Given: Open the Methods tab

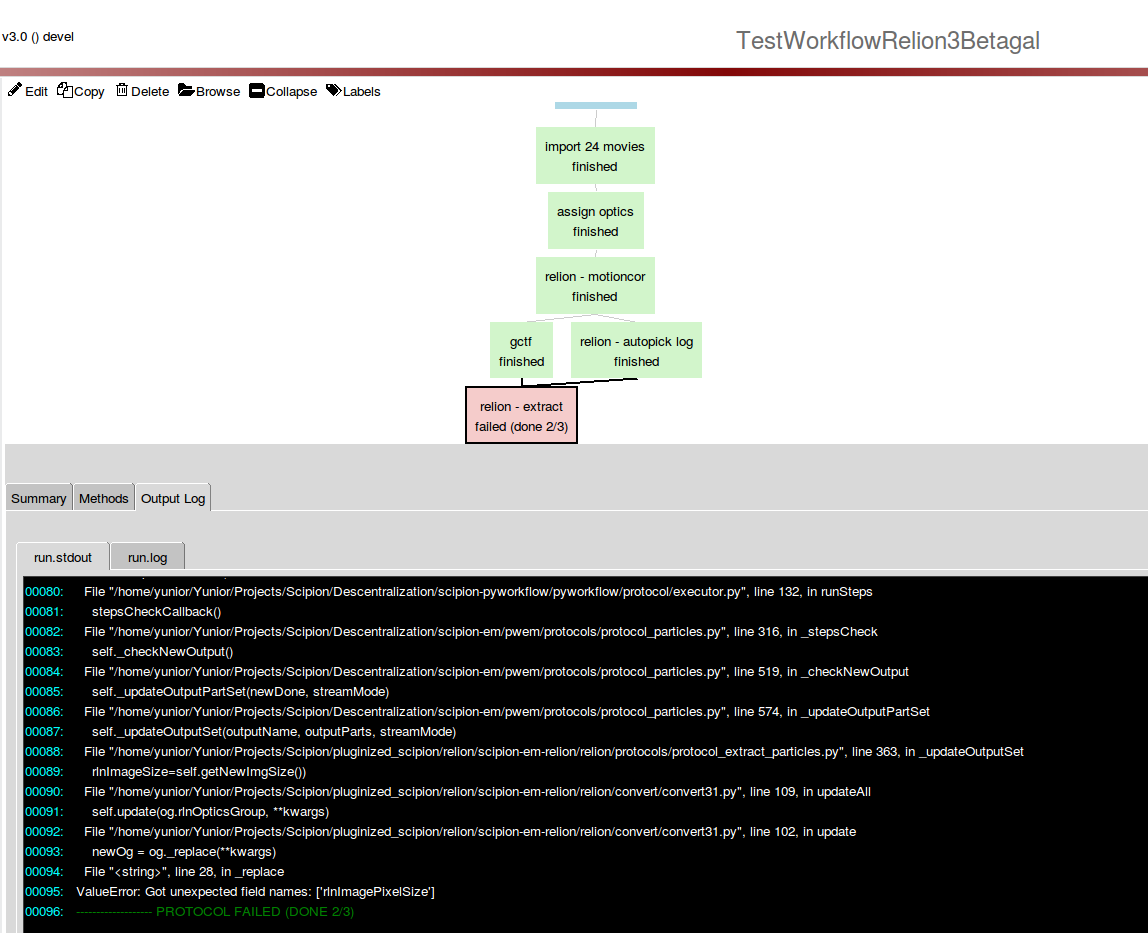Looking at the screenshot, I should pos(103,497).
